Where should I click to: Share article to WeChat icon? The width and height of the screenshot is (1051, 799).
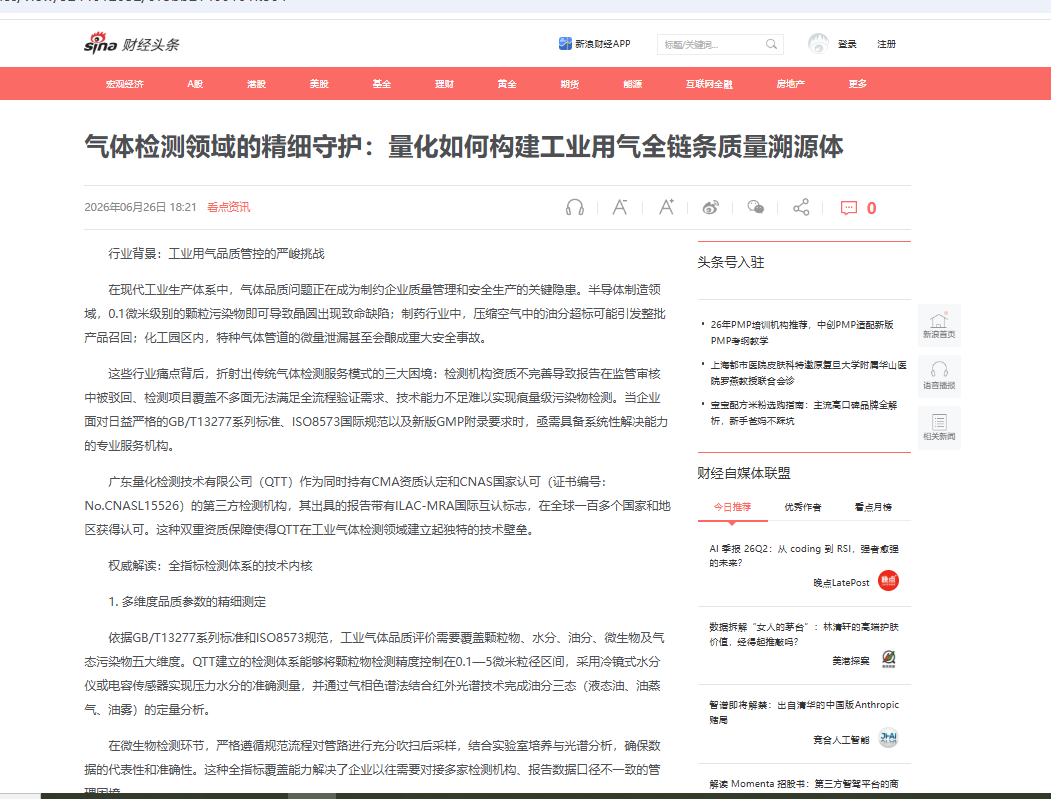[x=755, y=207]
